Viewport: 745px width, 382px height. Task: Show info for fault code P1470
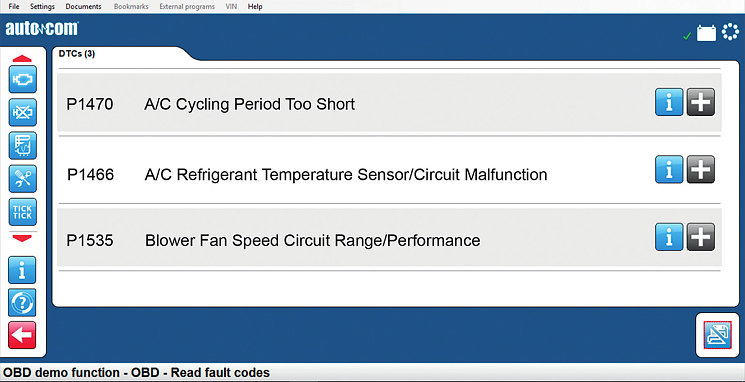pos(669,102)
